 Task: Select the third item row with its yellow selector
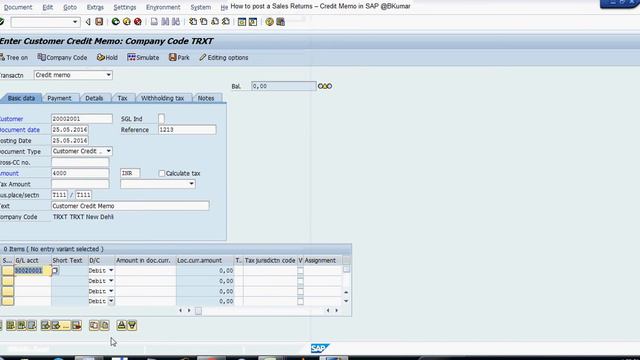[x=8, y=291]
